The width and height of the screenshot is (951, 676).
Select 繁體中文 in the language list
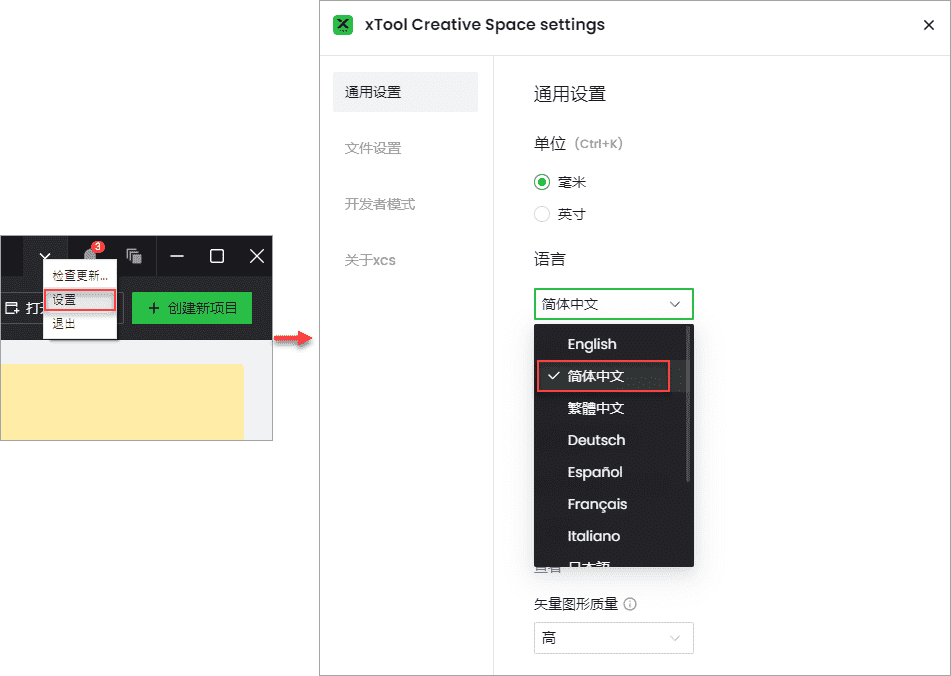[x=610, y=408]
